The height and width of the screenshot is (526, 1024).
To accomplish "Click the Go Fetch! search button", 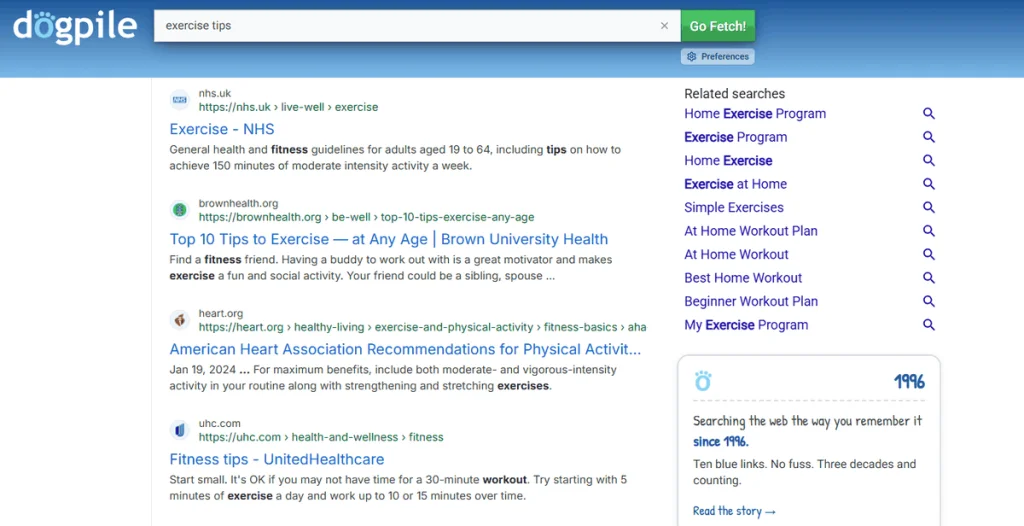I will tap(718, 26).
